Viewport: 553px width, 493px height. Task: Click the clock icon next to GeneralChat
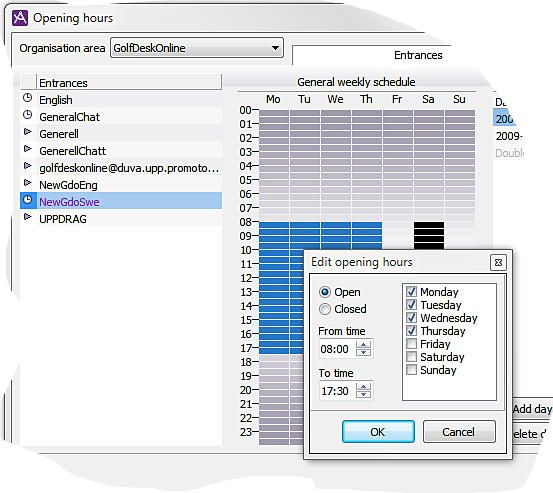coord(28,115)
